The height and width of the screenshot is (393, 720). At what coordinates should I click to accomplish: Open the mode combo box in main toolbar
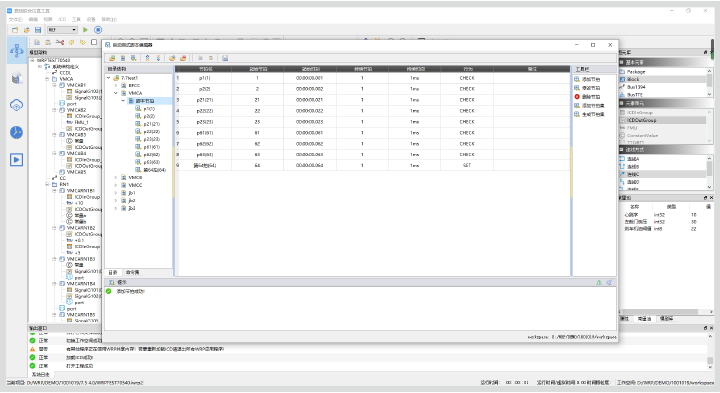pyautogui.click(x=62, y=30)
